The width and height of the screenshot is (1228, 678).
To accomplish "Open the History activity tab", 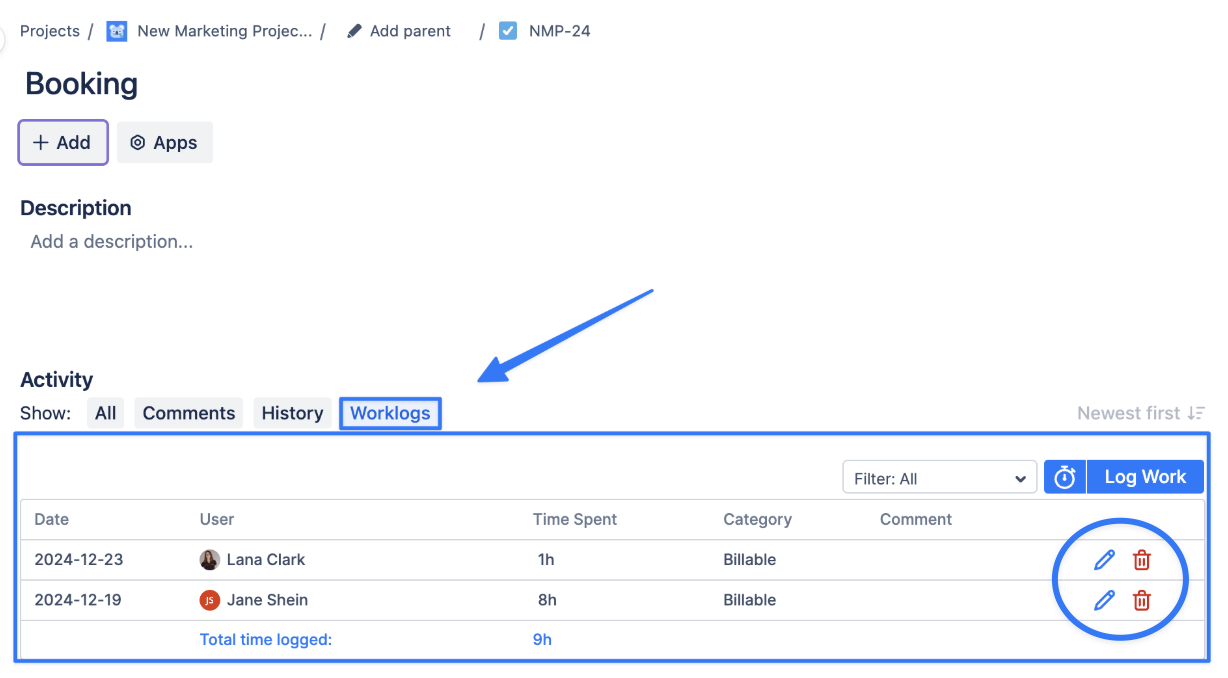I will (292, 413).
